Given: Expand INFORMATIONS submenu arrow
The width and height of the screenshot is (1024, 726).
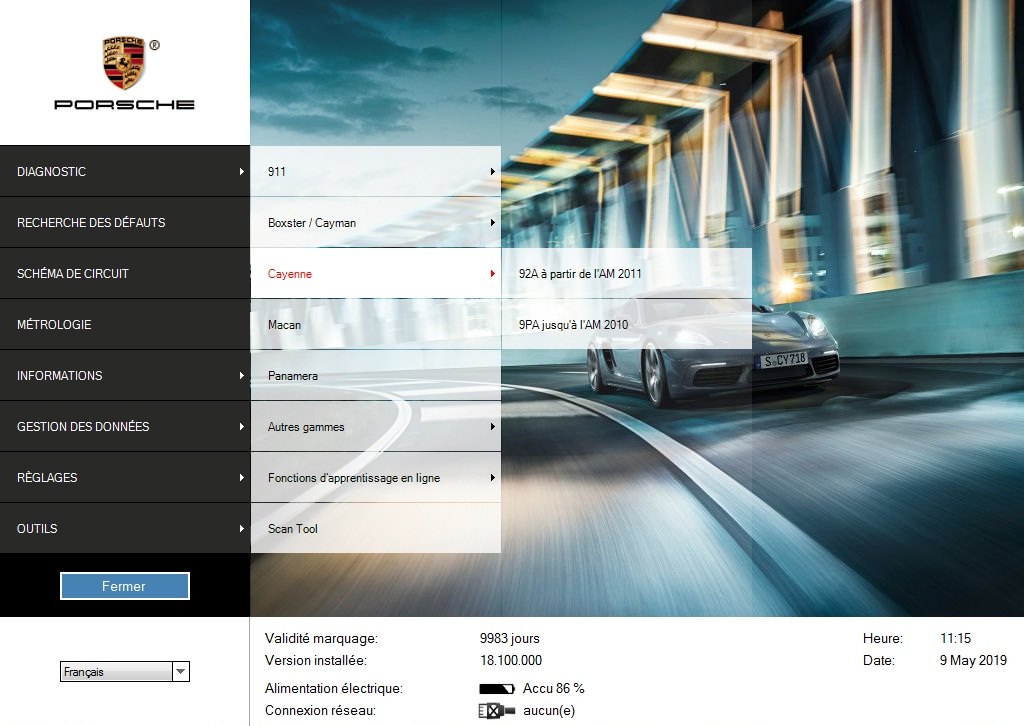Looking at the screenshot, I should pyautogui.click(x=242, y=375).
